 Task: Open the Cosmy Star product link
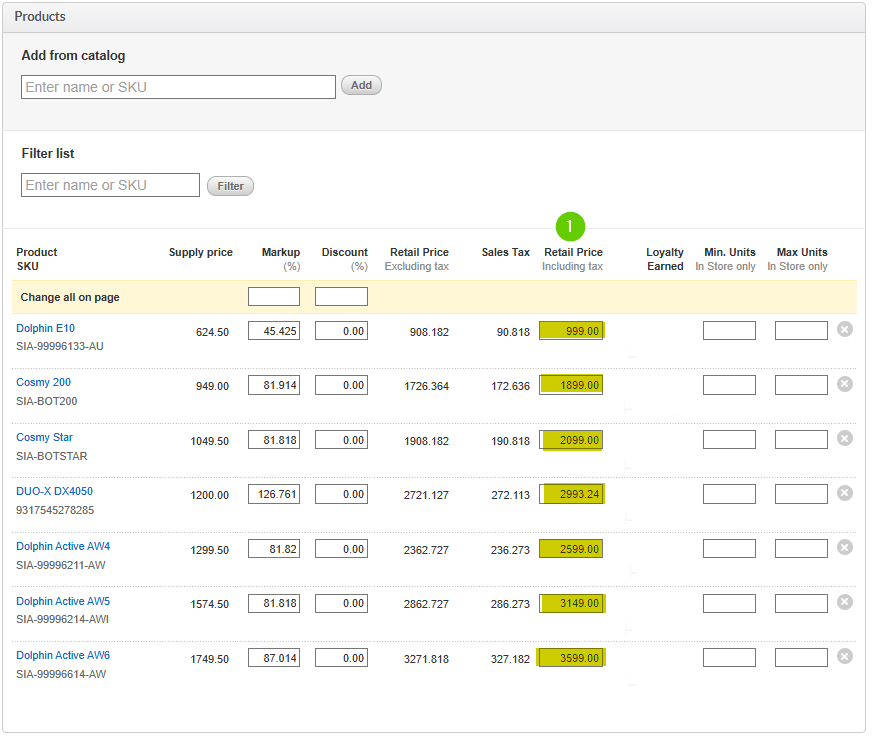(x=44, y=438)
